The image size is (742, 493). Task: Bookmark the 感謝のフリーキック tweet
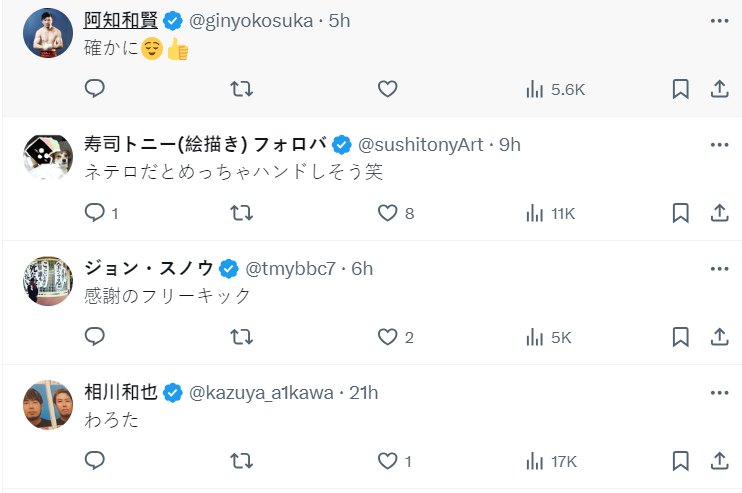click(680, 337)
